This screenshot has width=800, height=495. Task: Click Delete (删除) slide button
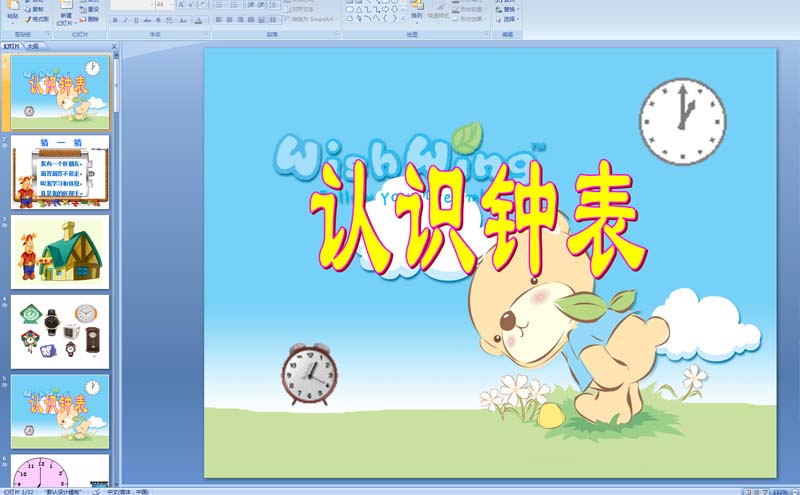[x=89, y=19]
